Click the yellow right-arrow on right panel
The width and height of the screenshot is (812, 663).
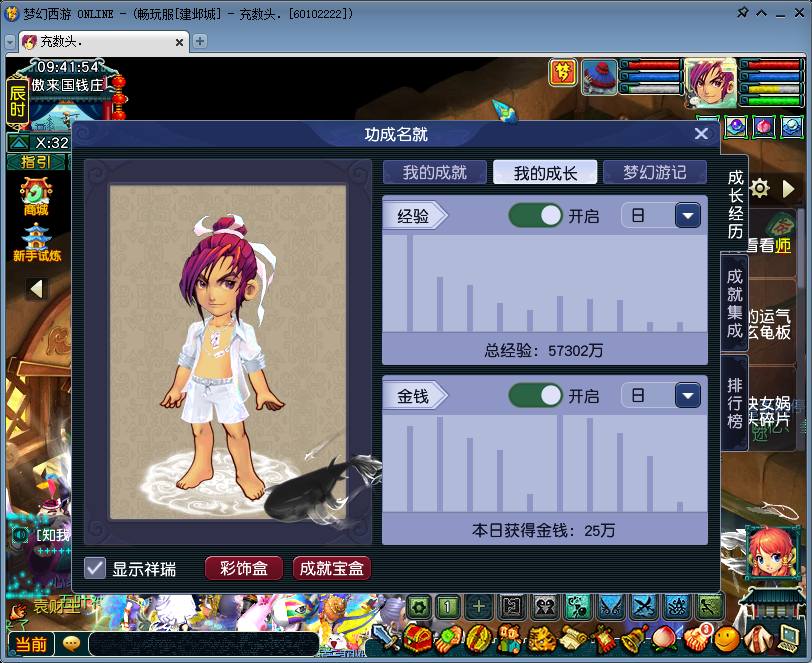789,188
